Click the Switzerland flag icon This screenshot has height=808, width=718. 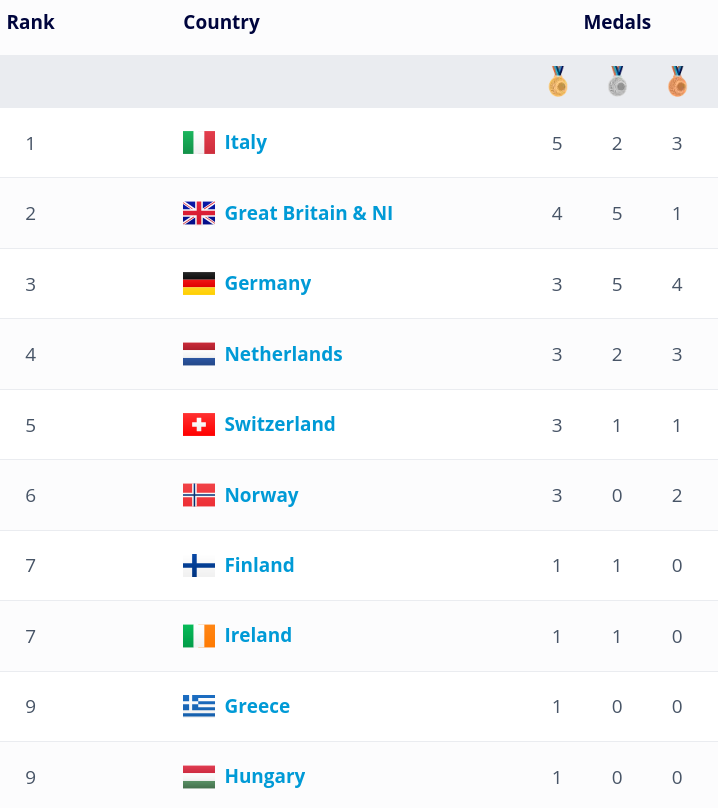pos(199,425)
